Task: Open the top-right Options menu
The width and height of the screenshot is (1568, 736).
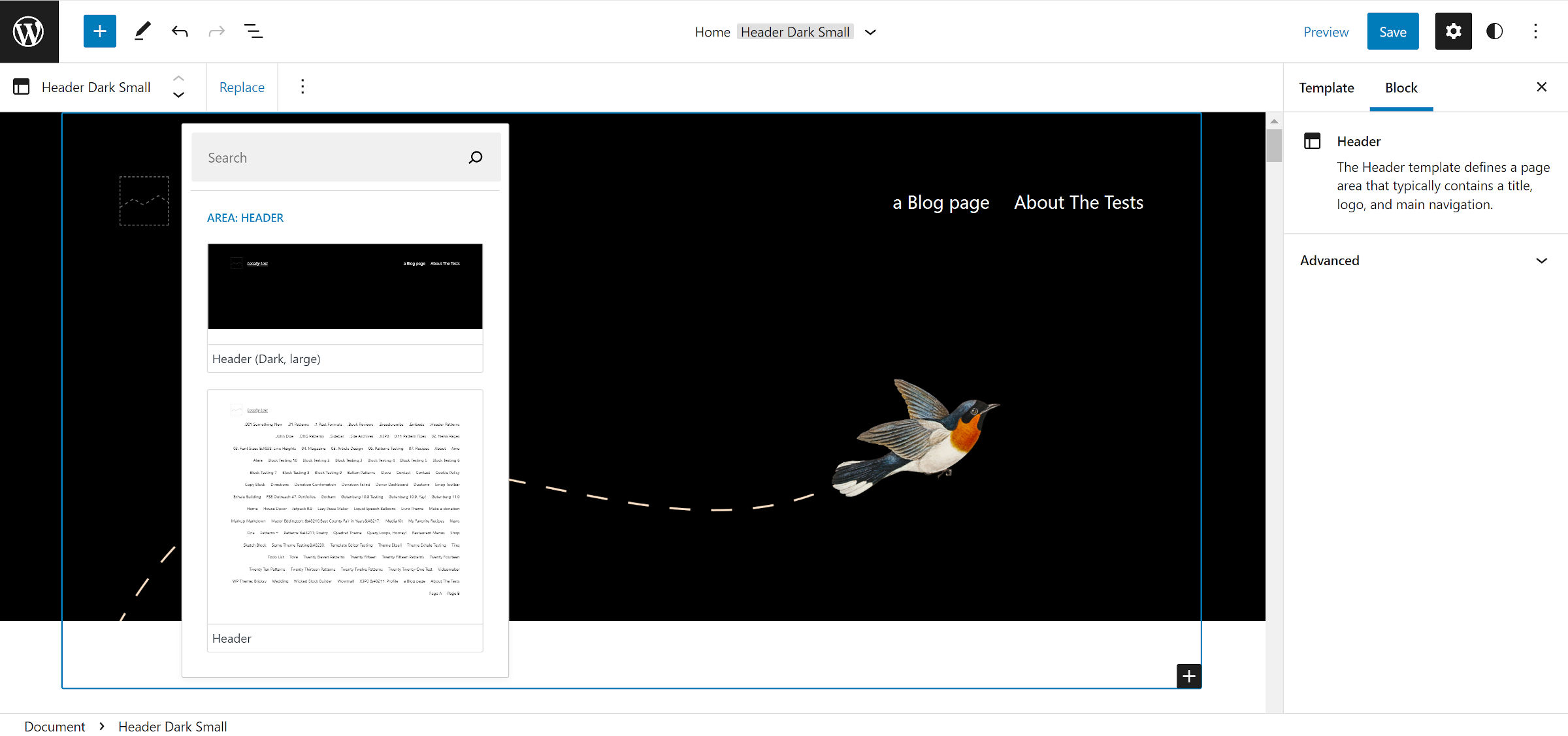Action: [x=1535, y=31]
